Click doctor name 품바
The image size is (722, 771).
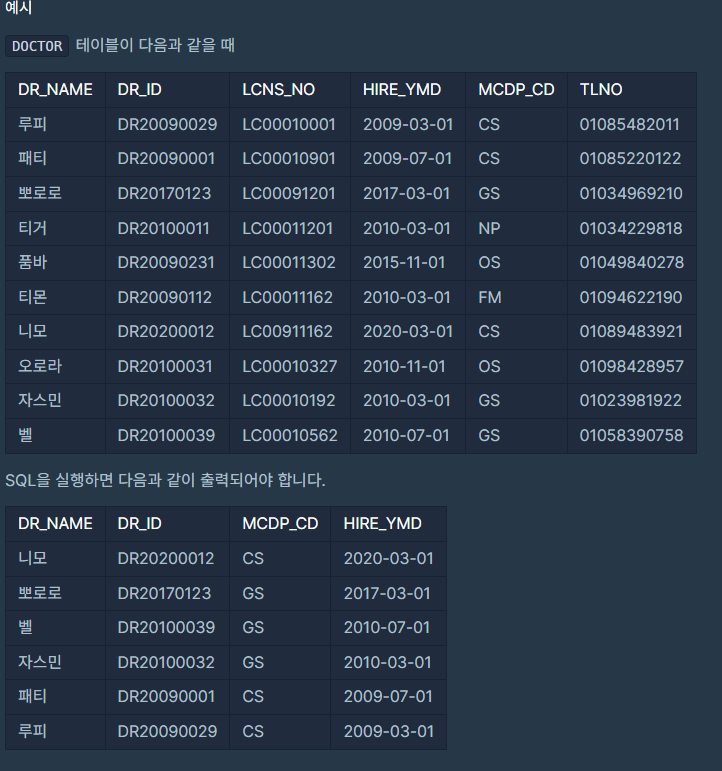(x=32, y=262)
